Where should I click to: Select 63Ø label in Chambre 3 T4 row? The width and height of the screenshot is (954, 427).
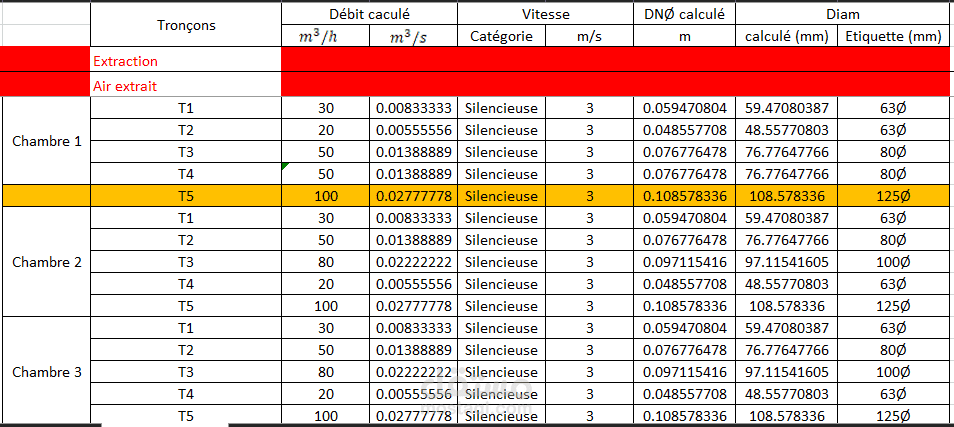point(894,394)
